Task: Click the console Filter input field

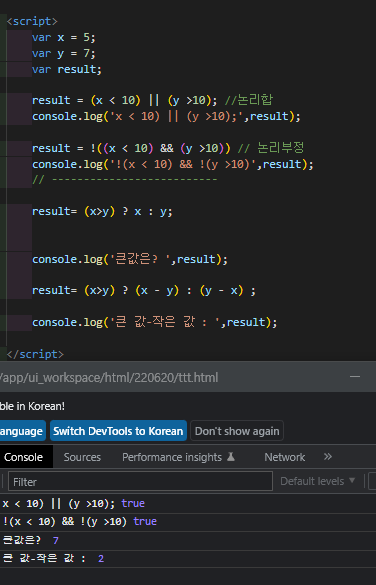Action: coord(140,481)
